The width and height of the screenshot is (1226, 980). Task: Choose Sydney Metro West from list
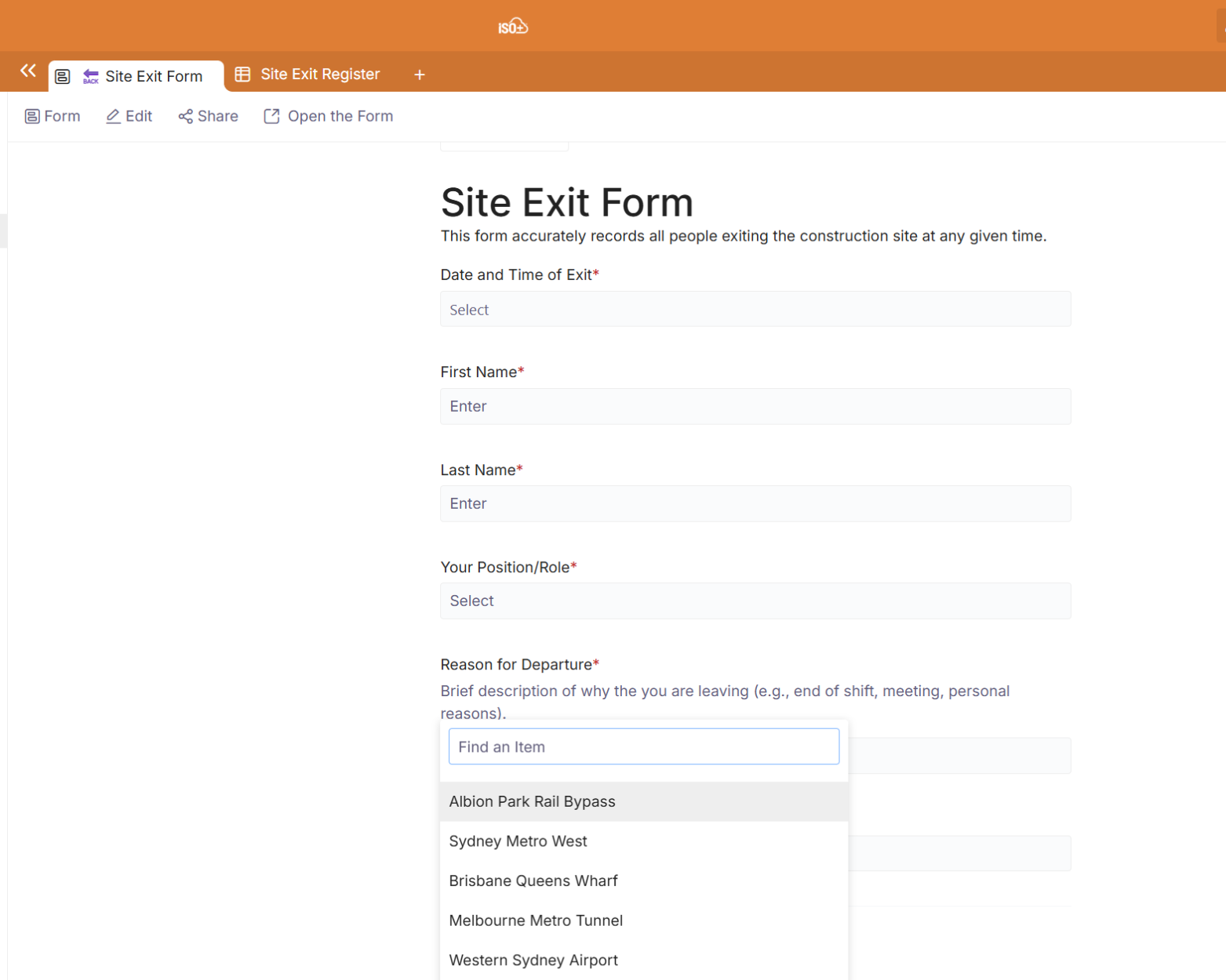(x=518, y=841)
